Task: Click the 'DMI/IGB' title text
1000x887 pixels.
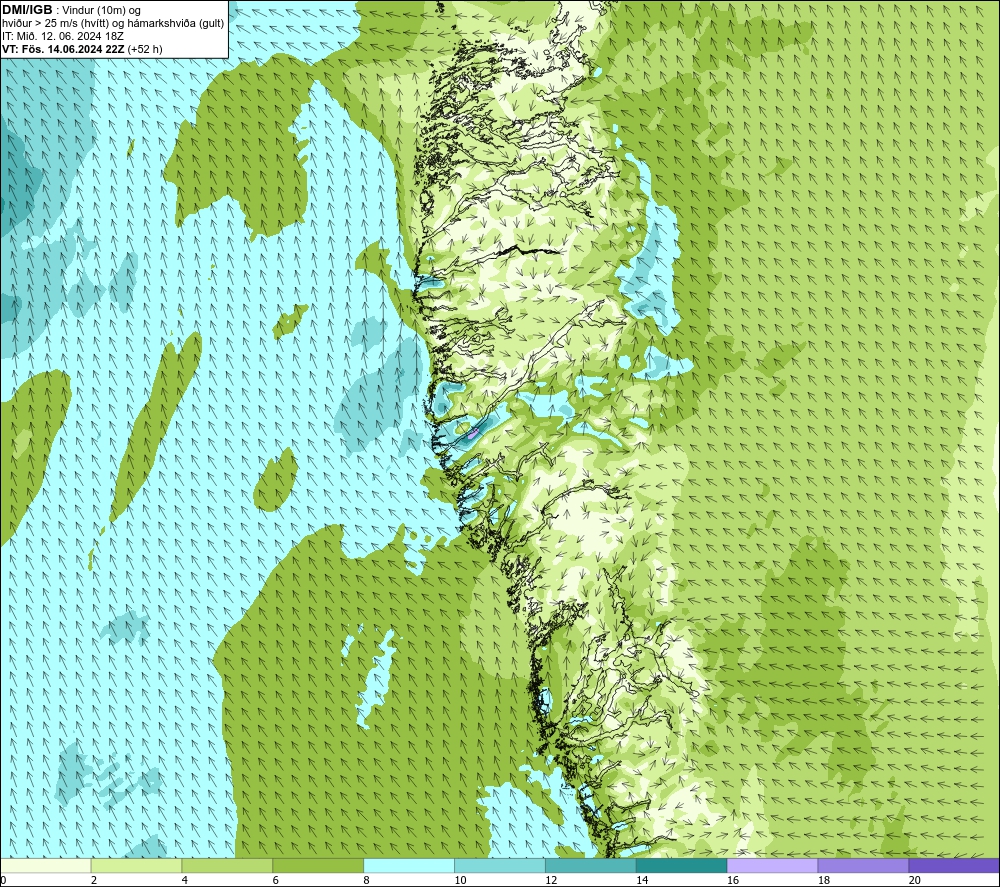Action: click(27, 10)
